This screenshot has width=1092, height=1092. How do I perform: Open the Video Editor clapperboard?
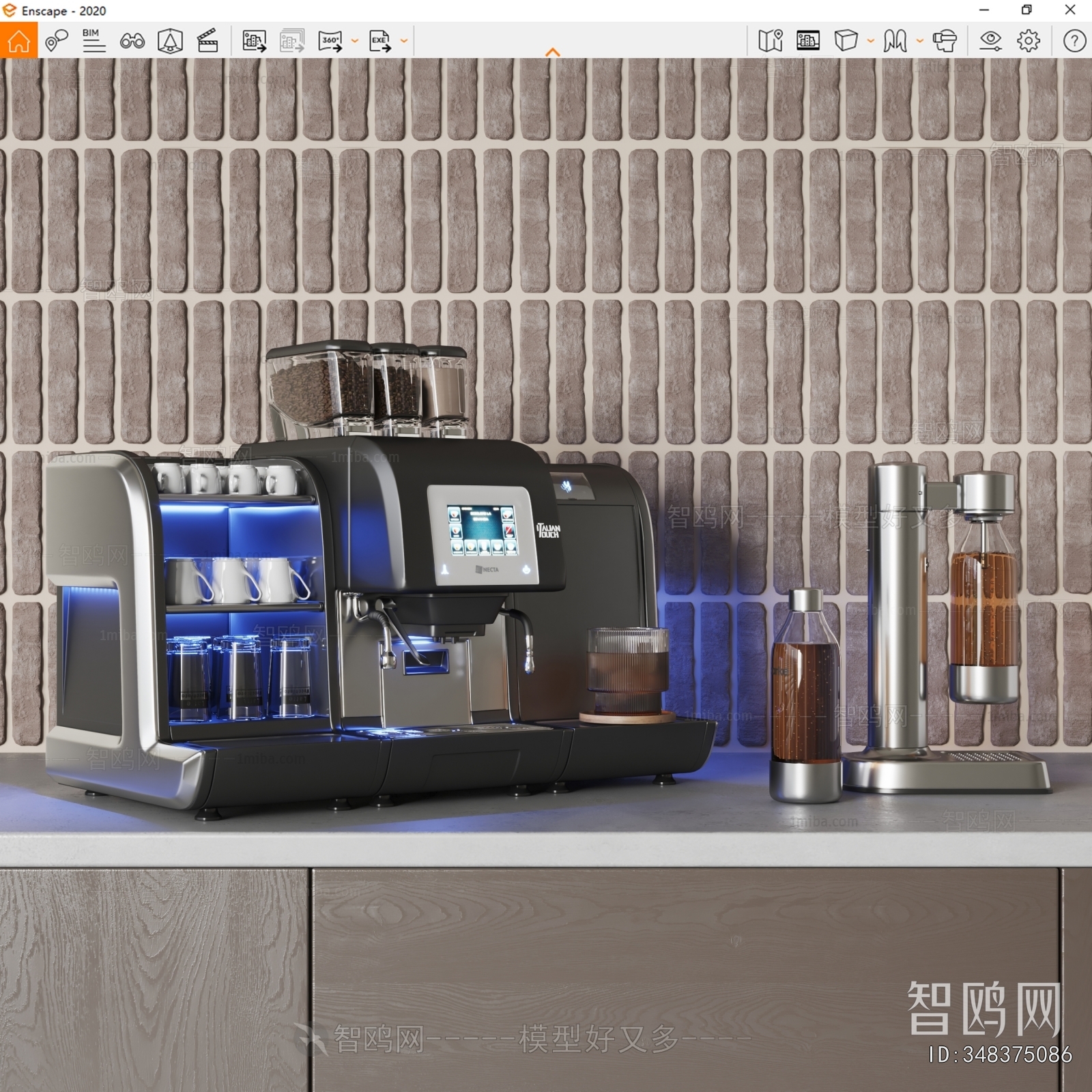[207, 41]
